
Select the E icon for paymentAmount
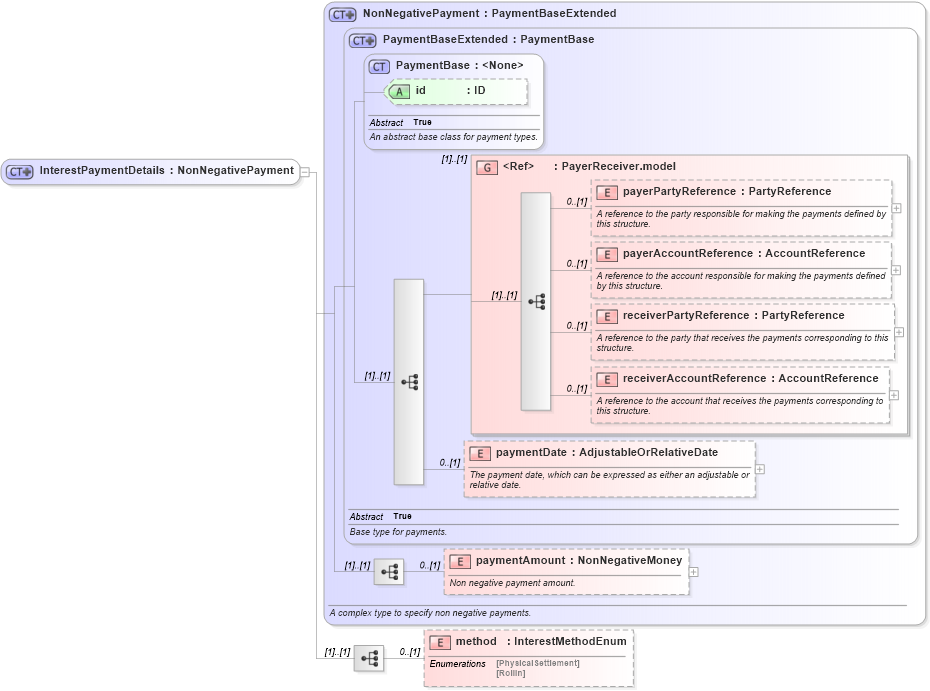point(460,560)
